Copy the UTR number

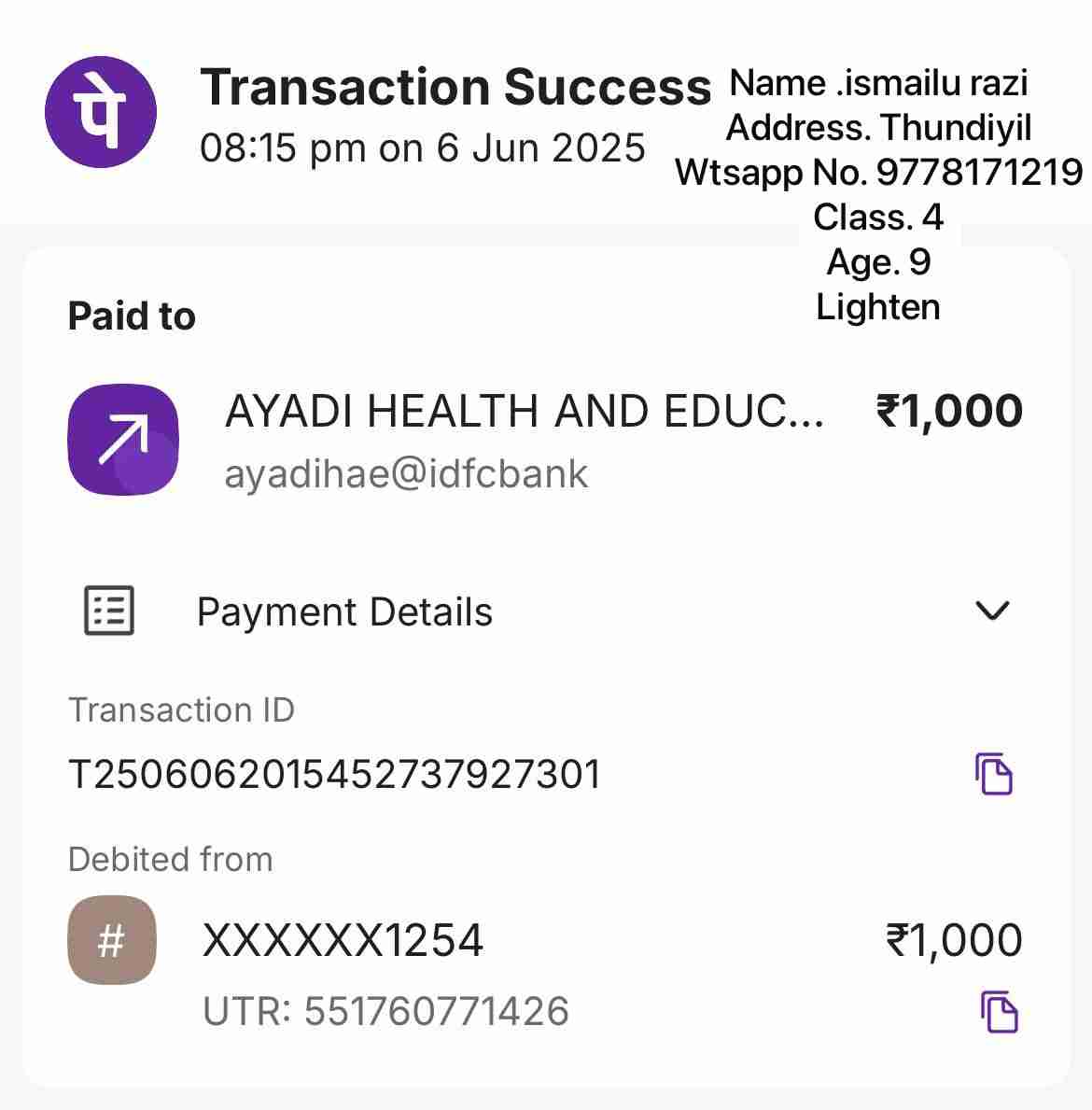(999, 1012)
